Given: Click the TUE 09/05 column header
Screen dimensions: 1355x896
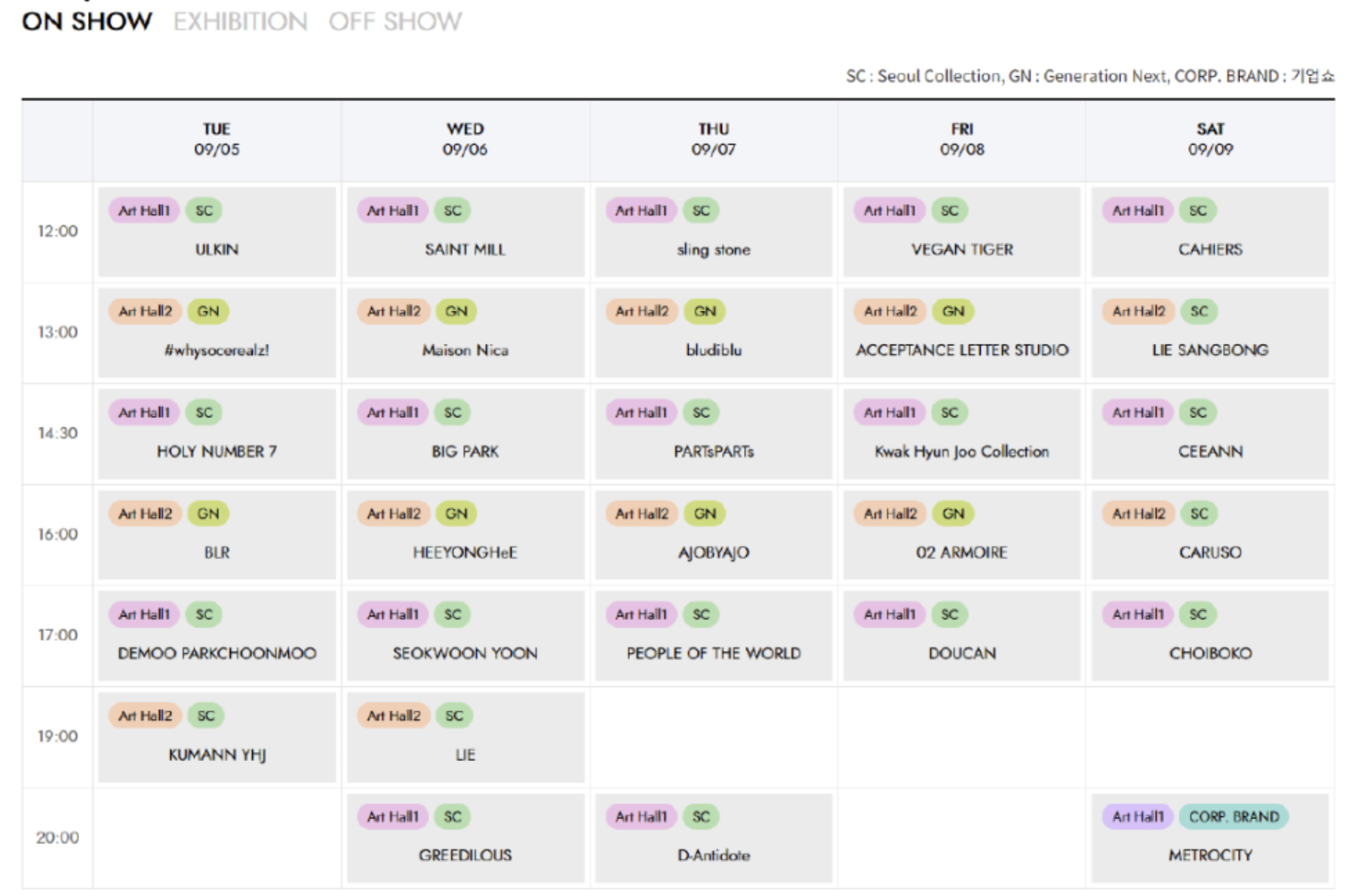Looking at the screenshot, I should [x=217, y=140].
